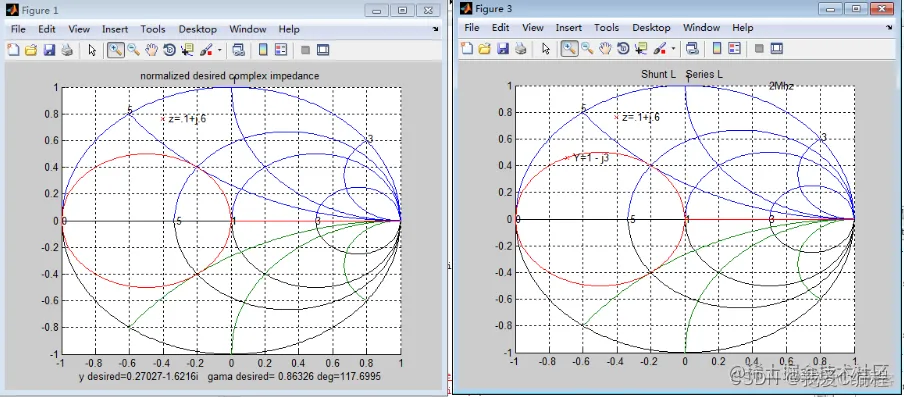
Task: Open file via folder icon in Figure 1
Action: pyautogui.click(x=31, y=50)
